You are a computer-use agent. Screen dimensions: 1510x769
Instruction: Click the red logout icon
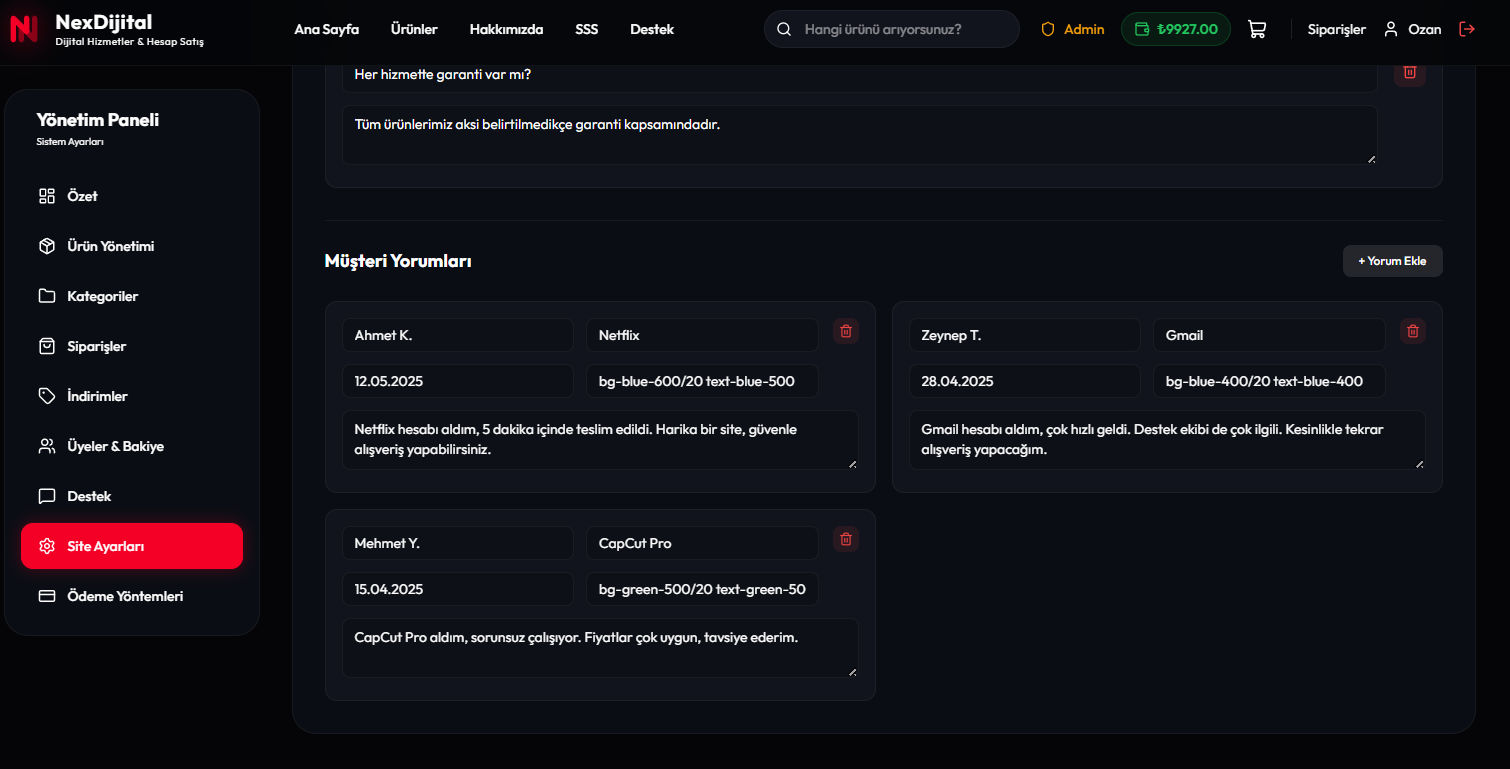pyautogui.click(x=1467, y=29)
